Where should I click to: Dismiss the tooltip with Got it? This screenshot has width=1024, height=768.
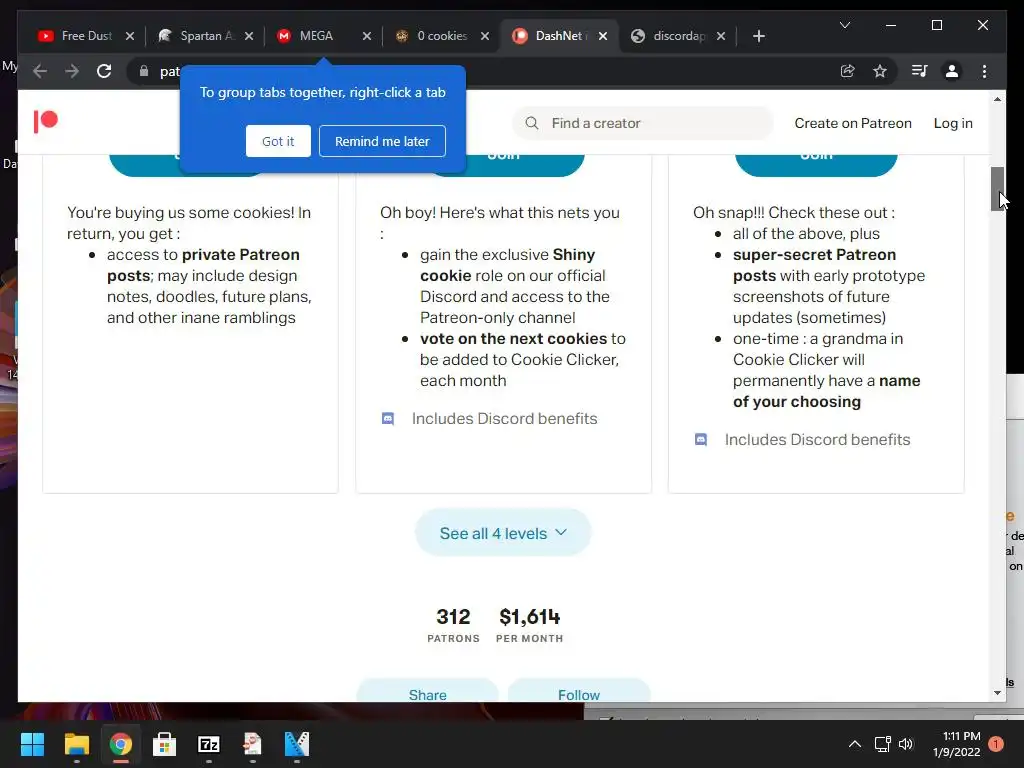pos(278,141)
